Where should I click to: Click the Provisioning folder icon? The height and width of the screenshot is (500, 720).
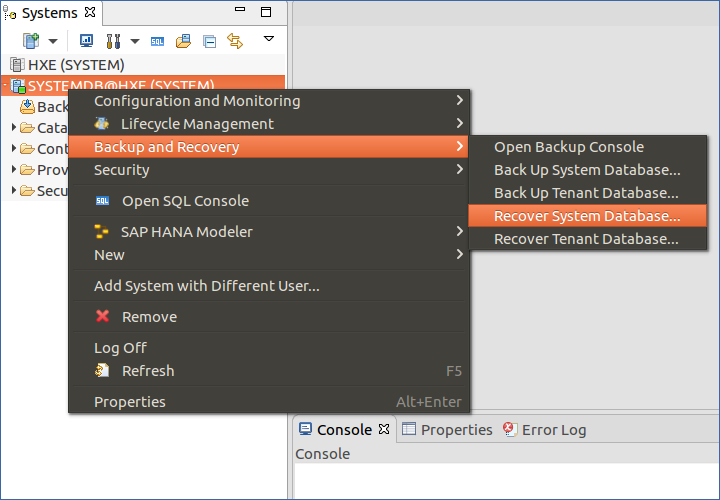point(28,170)
